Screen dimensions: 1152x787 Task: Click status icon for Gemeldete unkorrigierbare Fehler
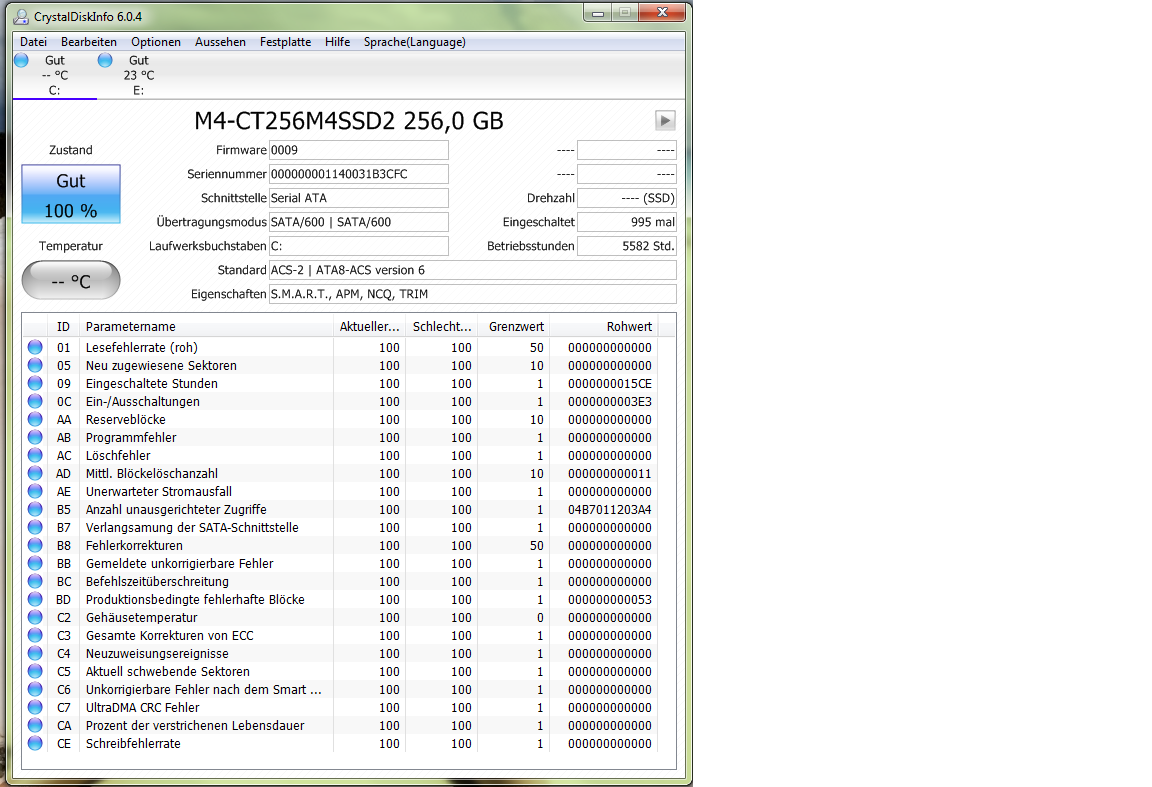[x=35, y=563]
